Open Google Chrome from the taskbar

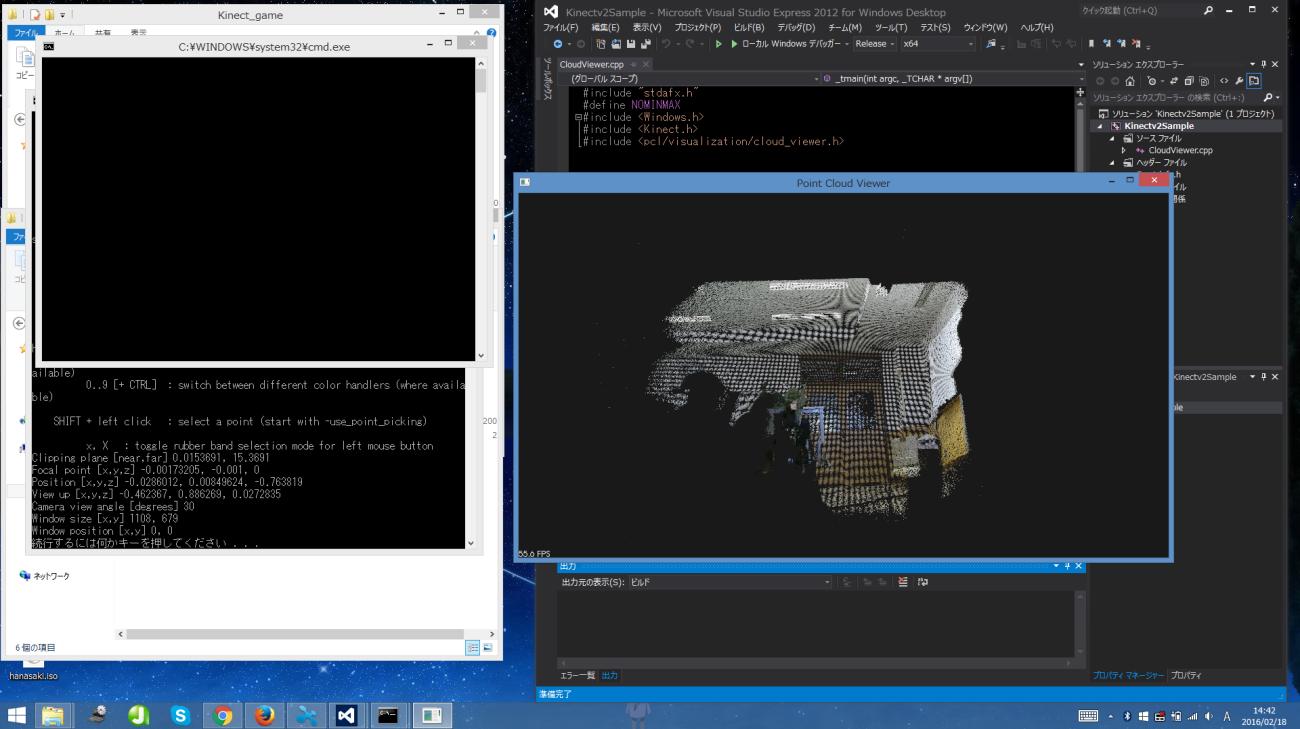click(x=223, y=715)
